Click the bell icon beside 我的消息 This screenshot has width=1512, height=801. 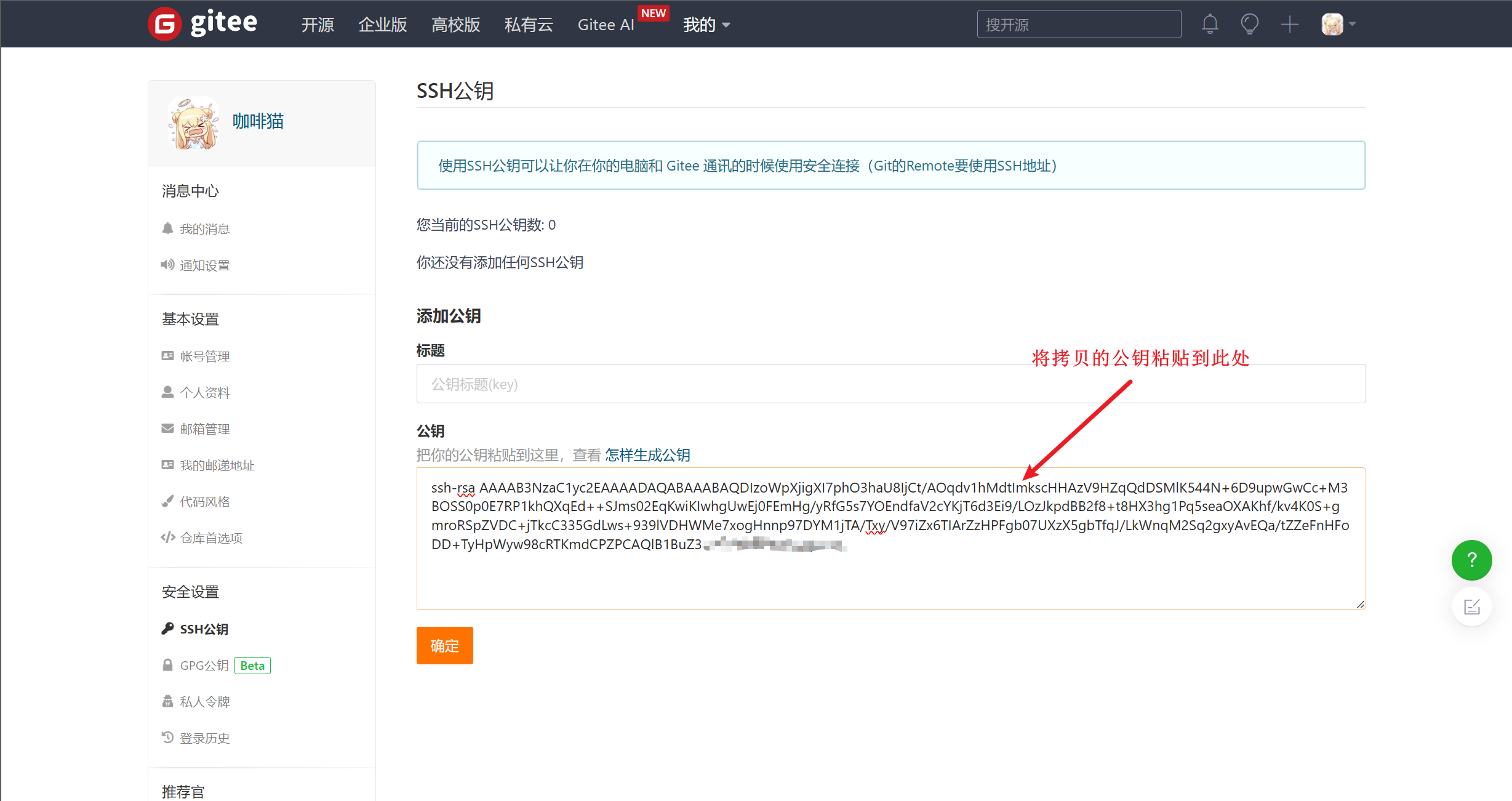[x=167, y=228]
